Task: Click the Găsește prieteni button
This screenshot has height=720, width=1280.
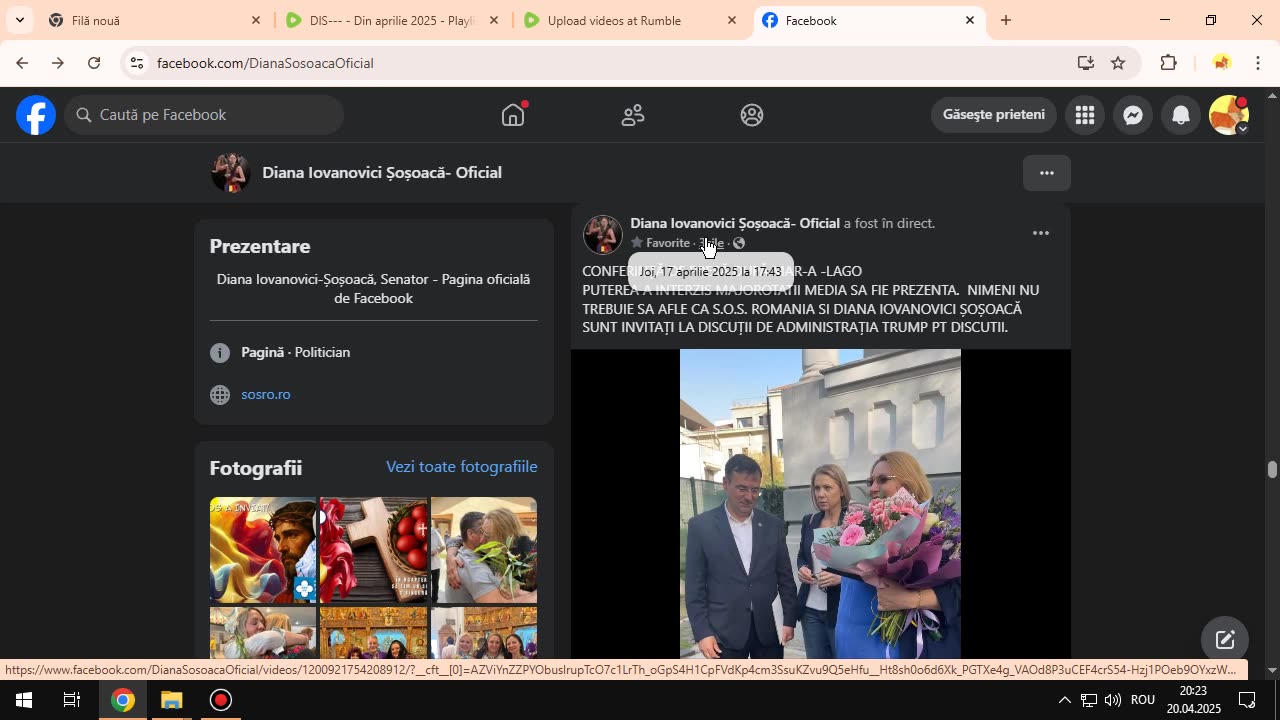Action: click(x=993, y=115)
